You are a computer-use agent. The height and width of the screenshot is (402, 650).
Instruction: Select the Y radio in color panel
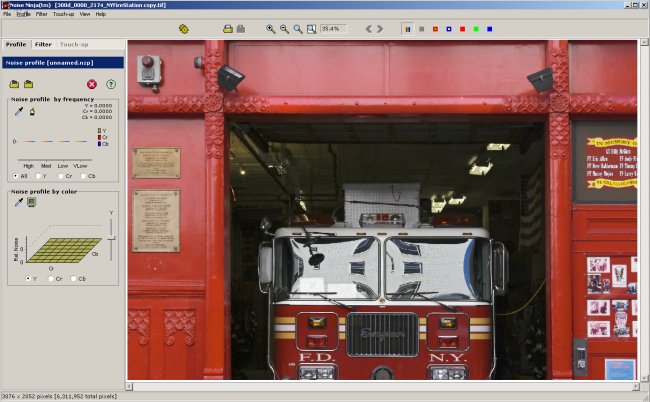point(28,278)
